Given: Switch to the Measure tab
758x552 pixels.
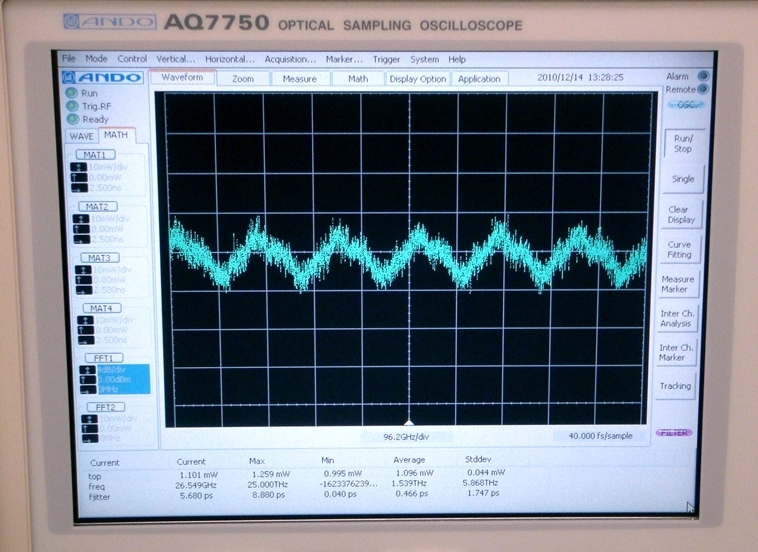Looking at the screenshot, I should (300, 79).
